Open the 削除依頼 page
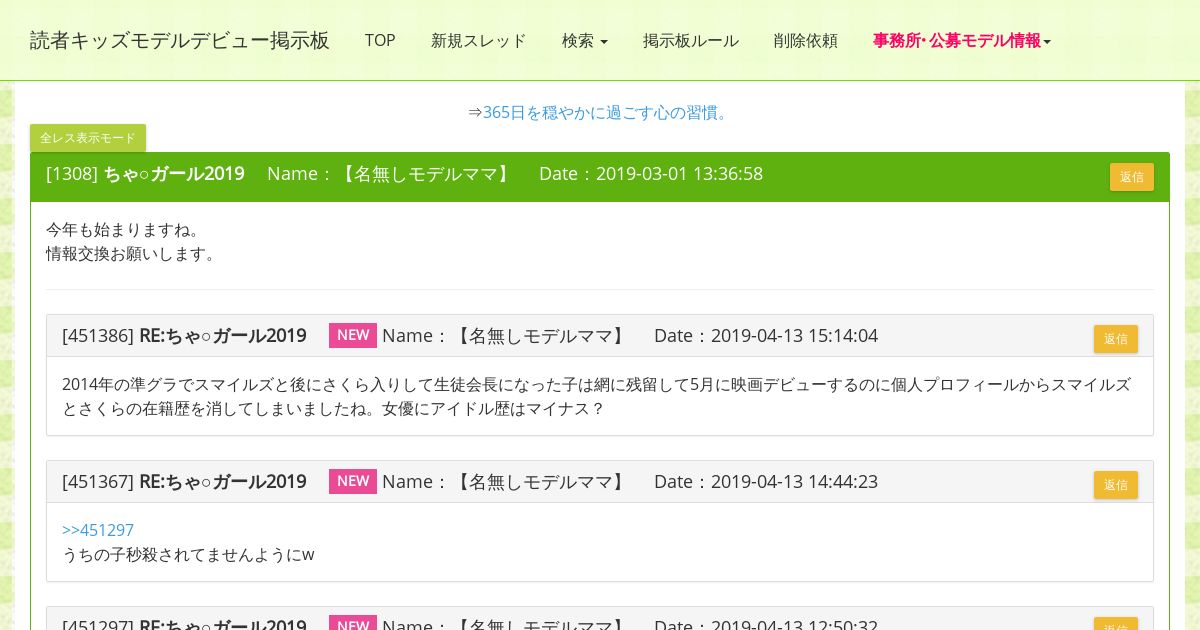Viewport: 1200px width, 630px height. pos(805,41)
